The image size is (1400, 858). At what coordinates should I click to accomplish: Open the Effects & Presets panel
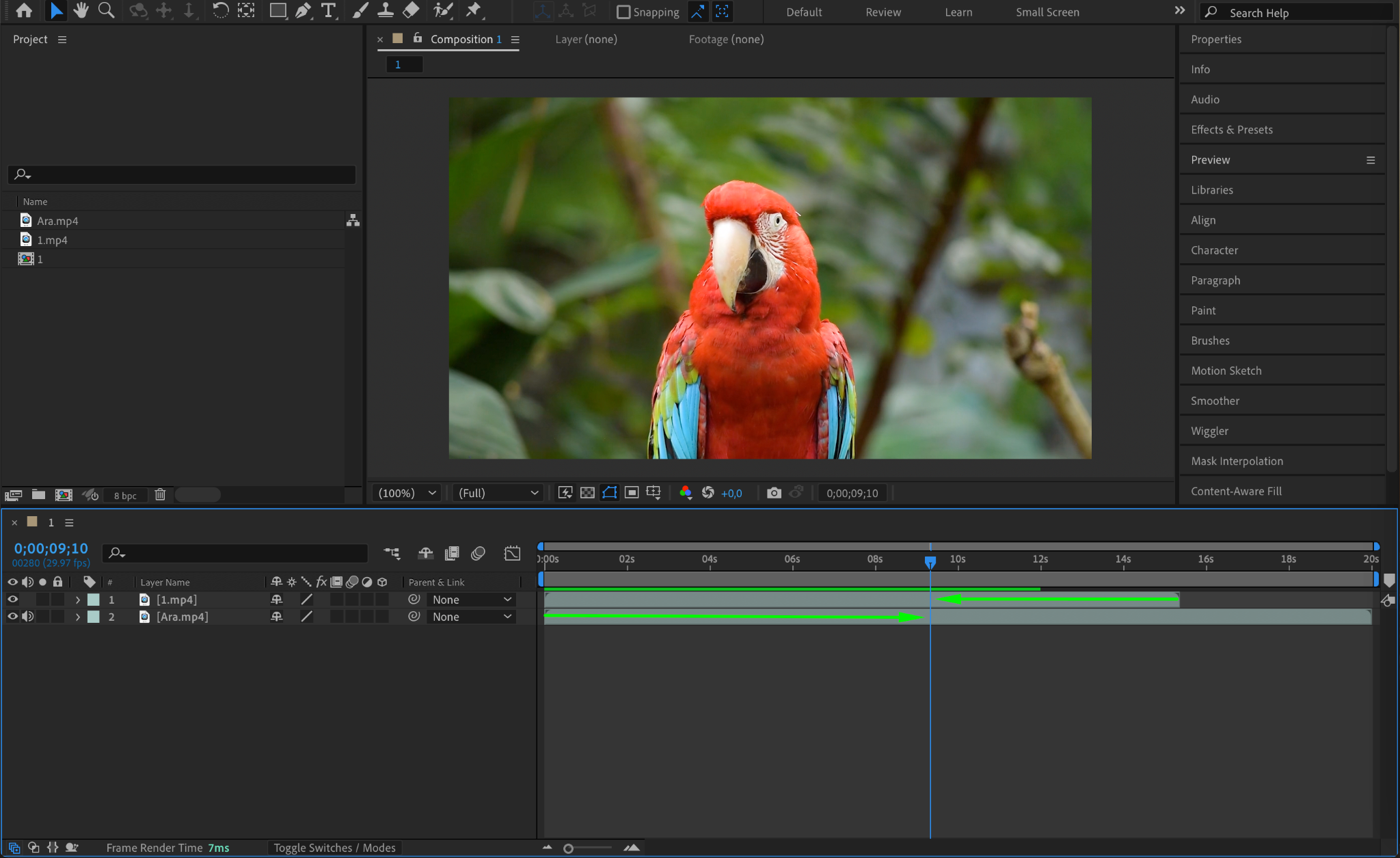[x=1231, y=130]
